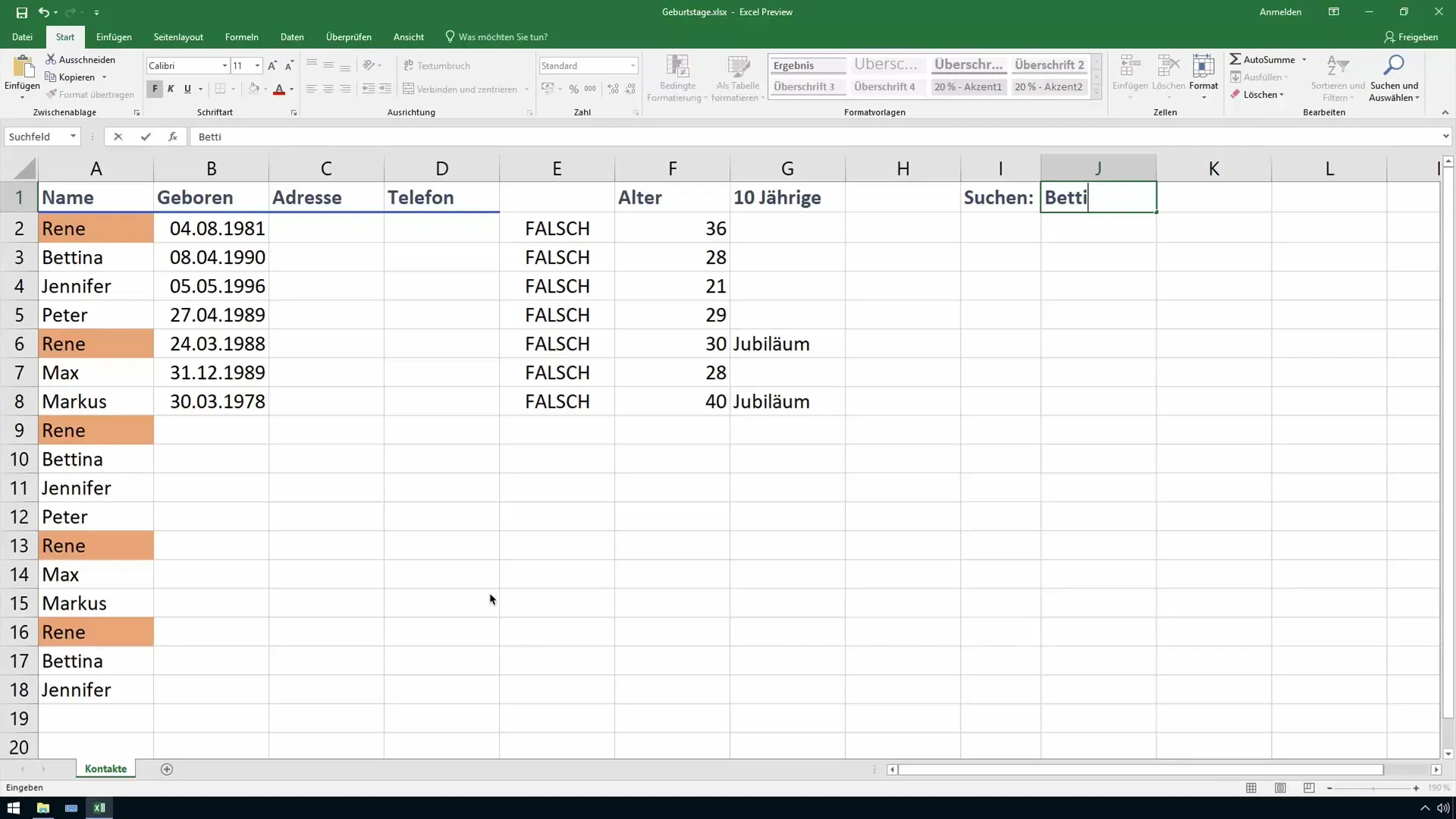This screenshot has width=1456, height=819.
Task: Align text right in the cell
Action: pos(345,89)
